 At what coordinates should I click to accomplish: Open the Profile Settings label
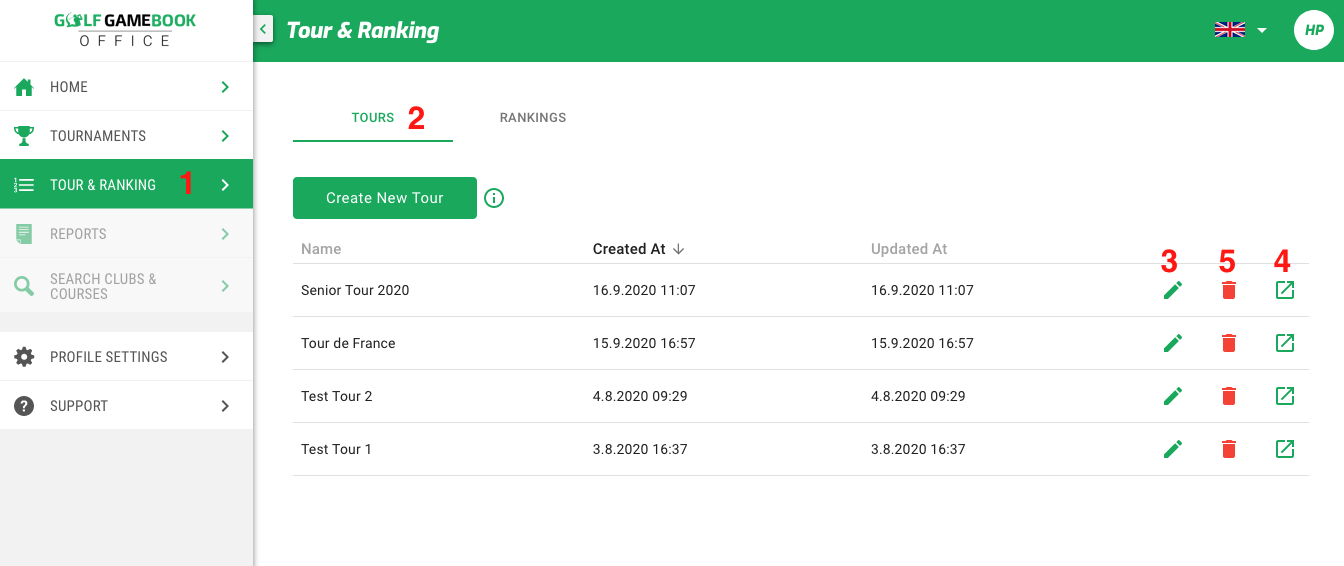(109, 357)
